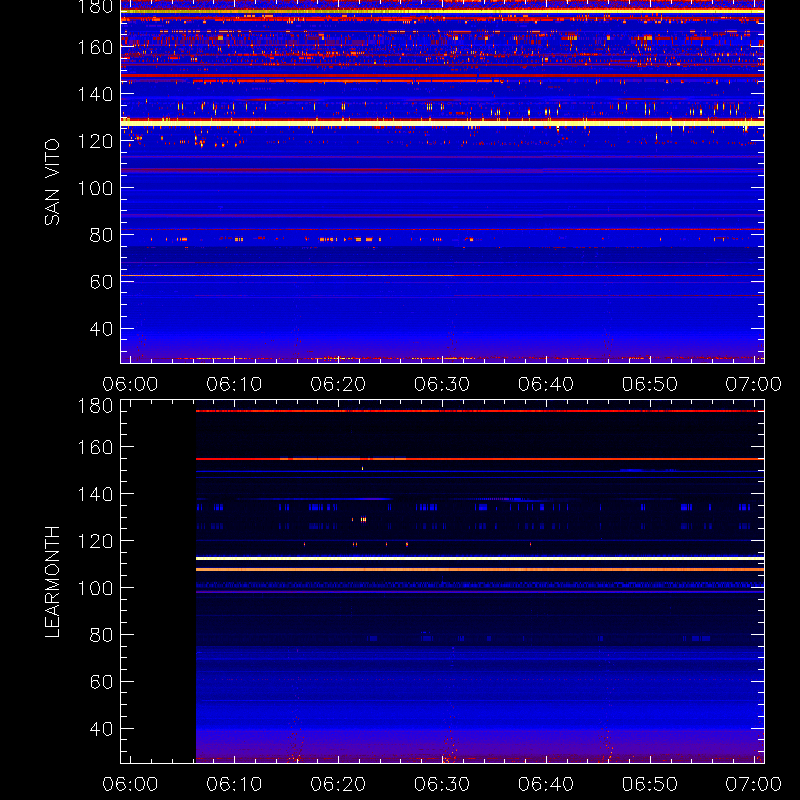
Task: Click 06:20 time label under Learmonth plot
Action: tap(338, 784)
